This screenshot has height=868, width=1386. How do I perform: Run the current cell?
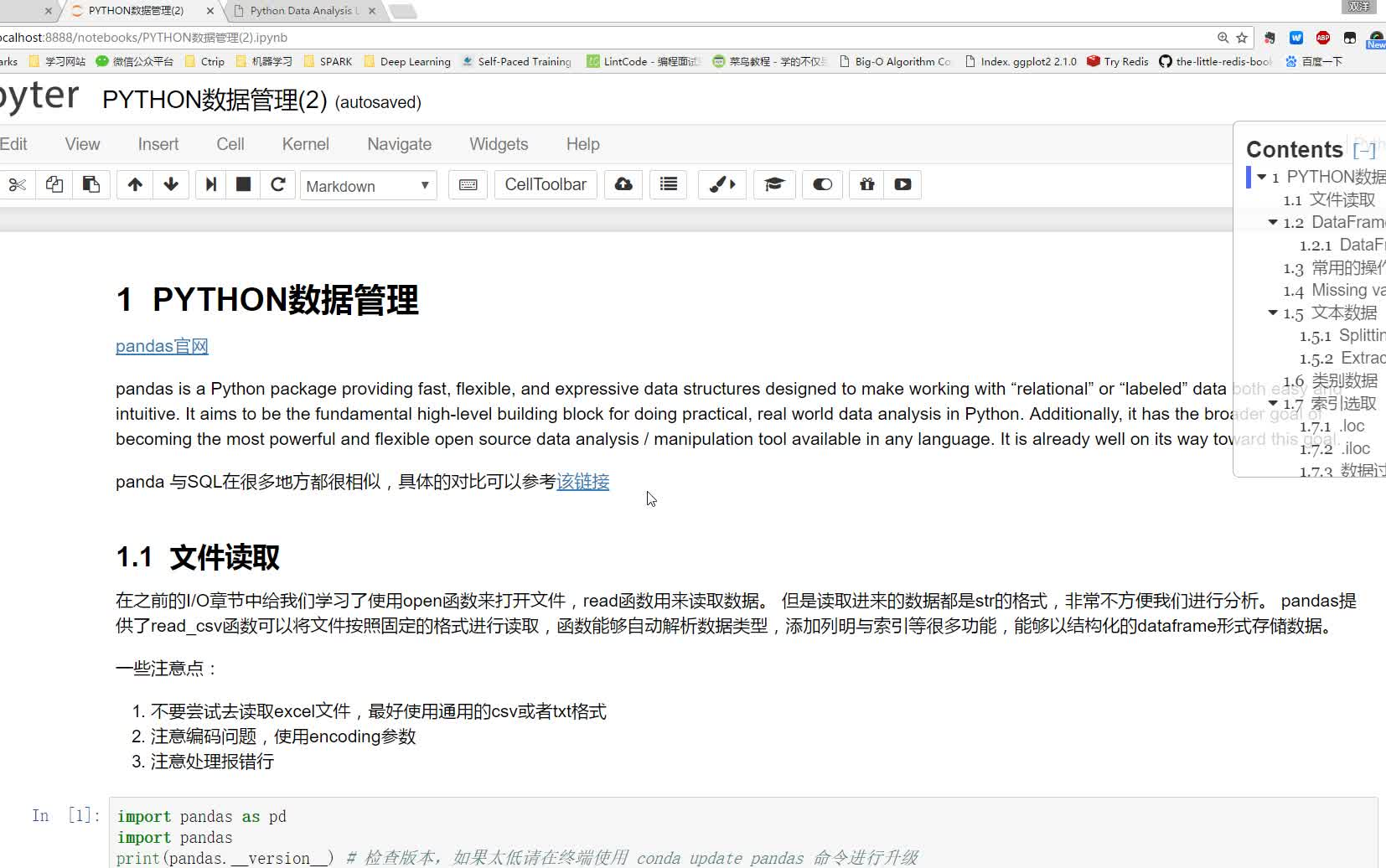tap(210, 185)
